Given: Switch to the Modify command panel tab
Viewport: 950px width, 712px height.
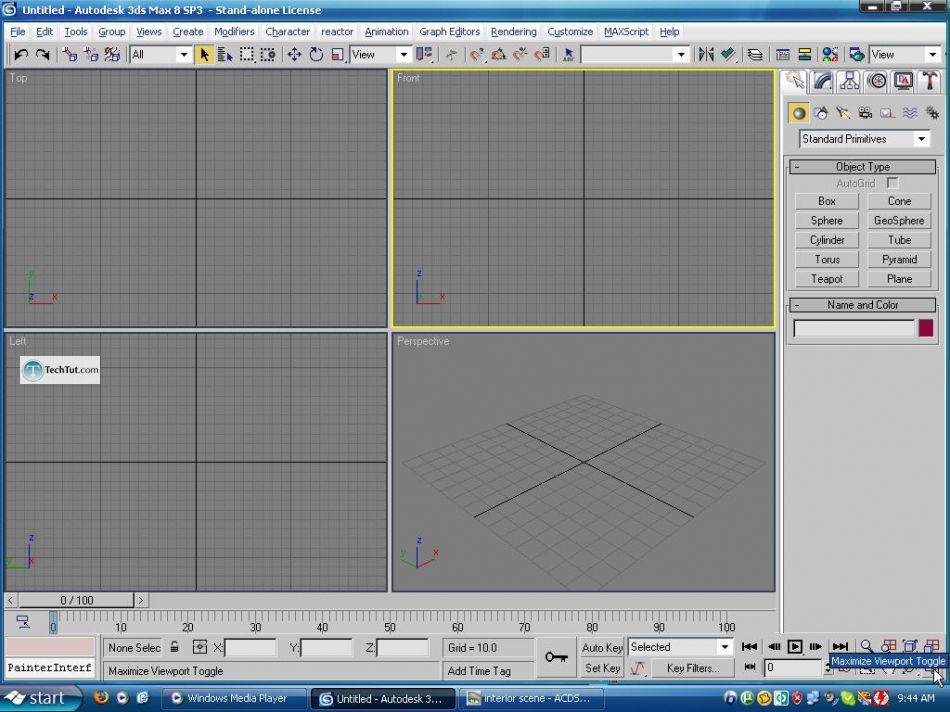Looking at the screenshot, I should pos(822,81).
